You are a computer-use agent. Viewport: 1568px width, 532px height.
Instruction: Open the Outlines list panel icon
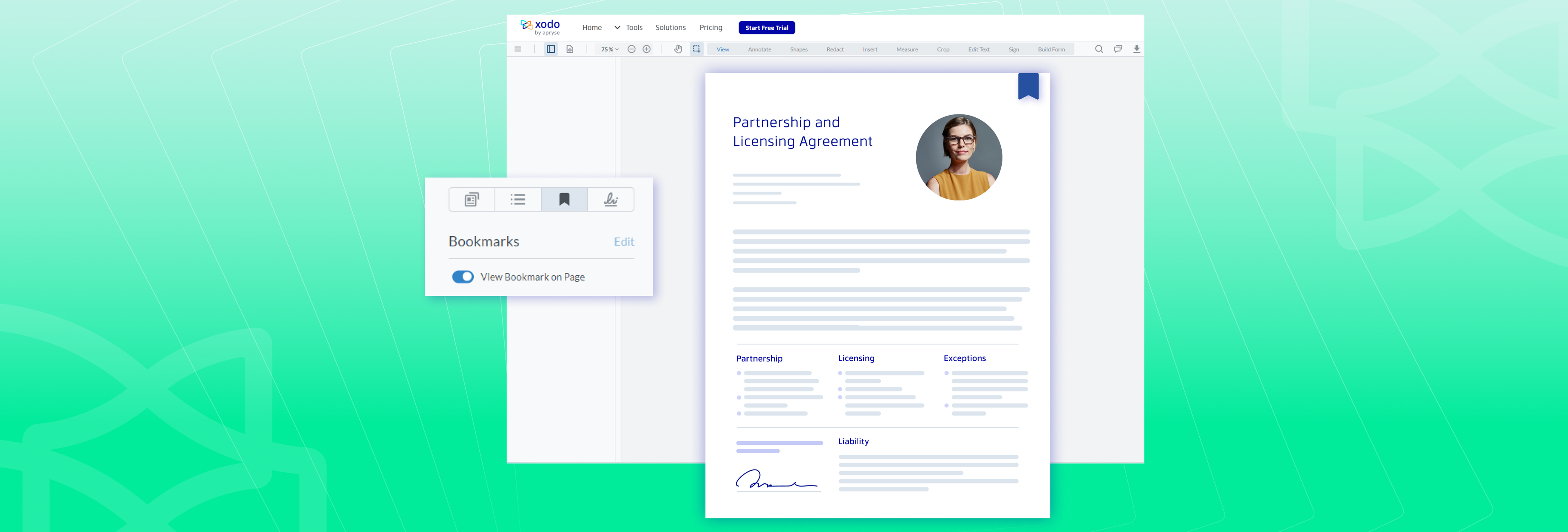point(518,199)
